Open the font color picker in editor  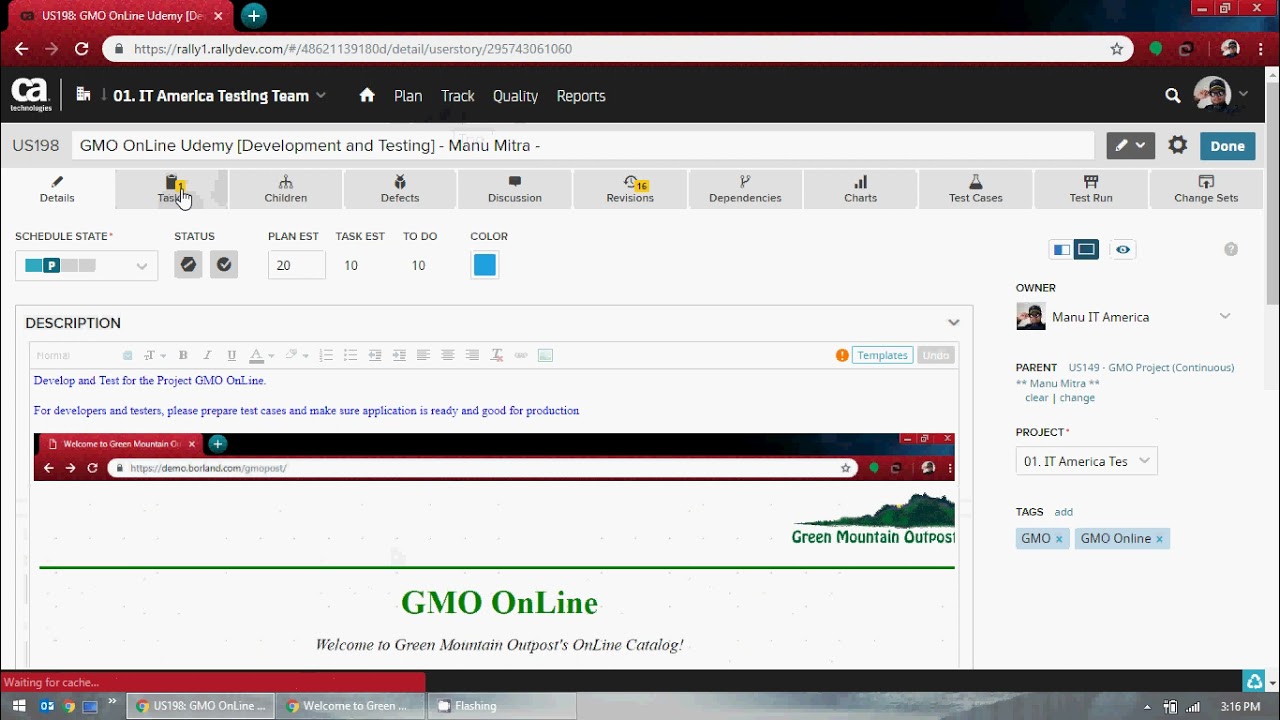(260, 355)
